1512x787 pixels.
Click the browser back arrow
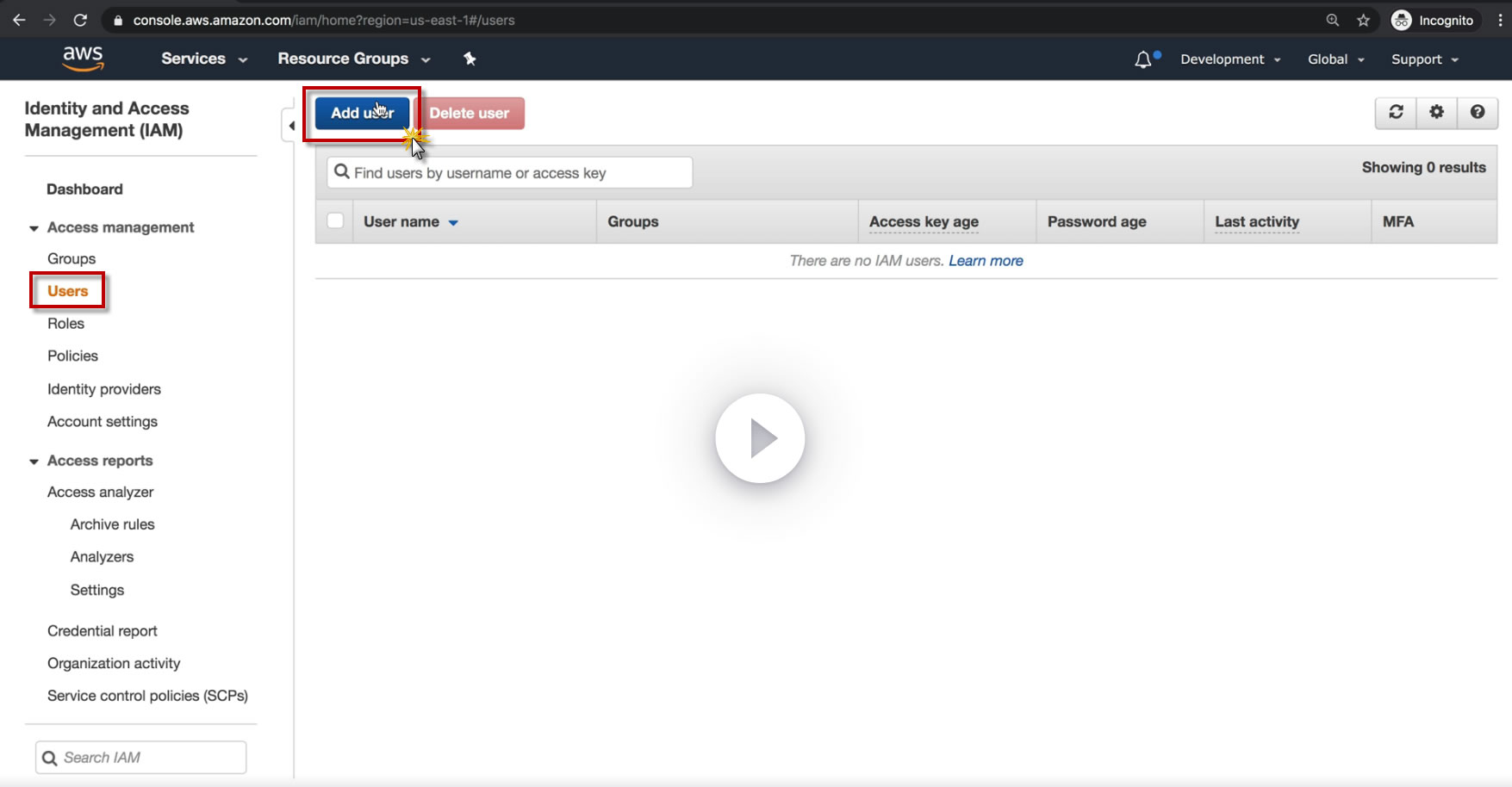pyautogui.click(x=19, y=20)
